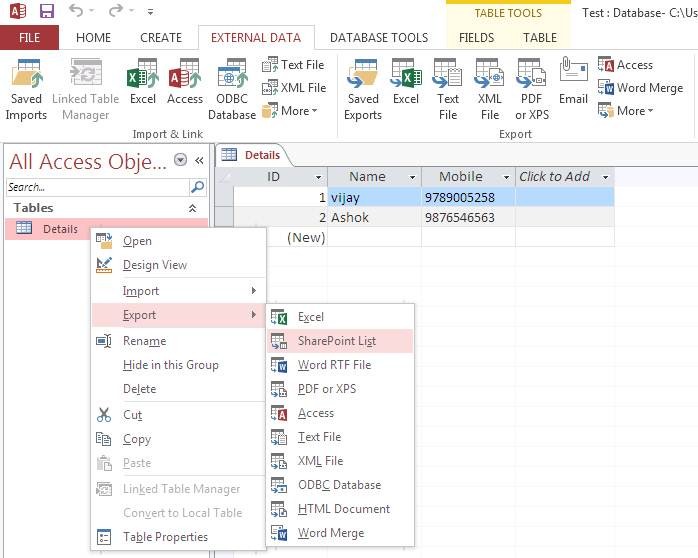Screen dimensions: 698x558
Task: Export to Text File from the Export group
Action: [447, 89]
